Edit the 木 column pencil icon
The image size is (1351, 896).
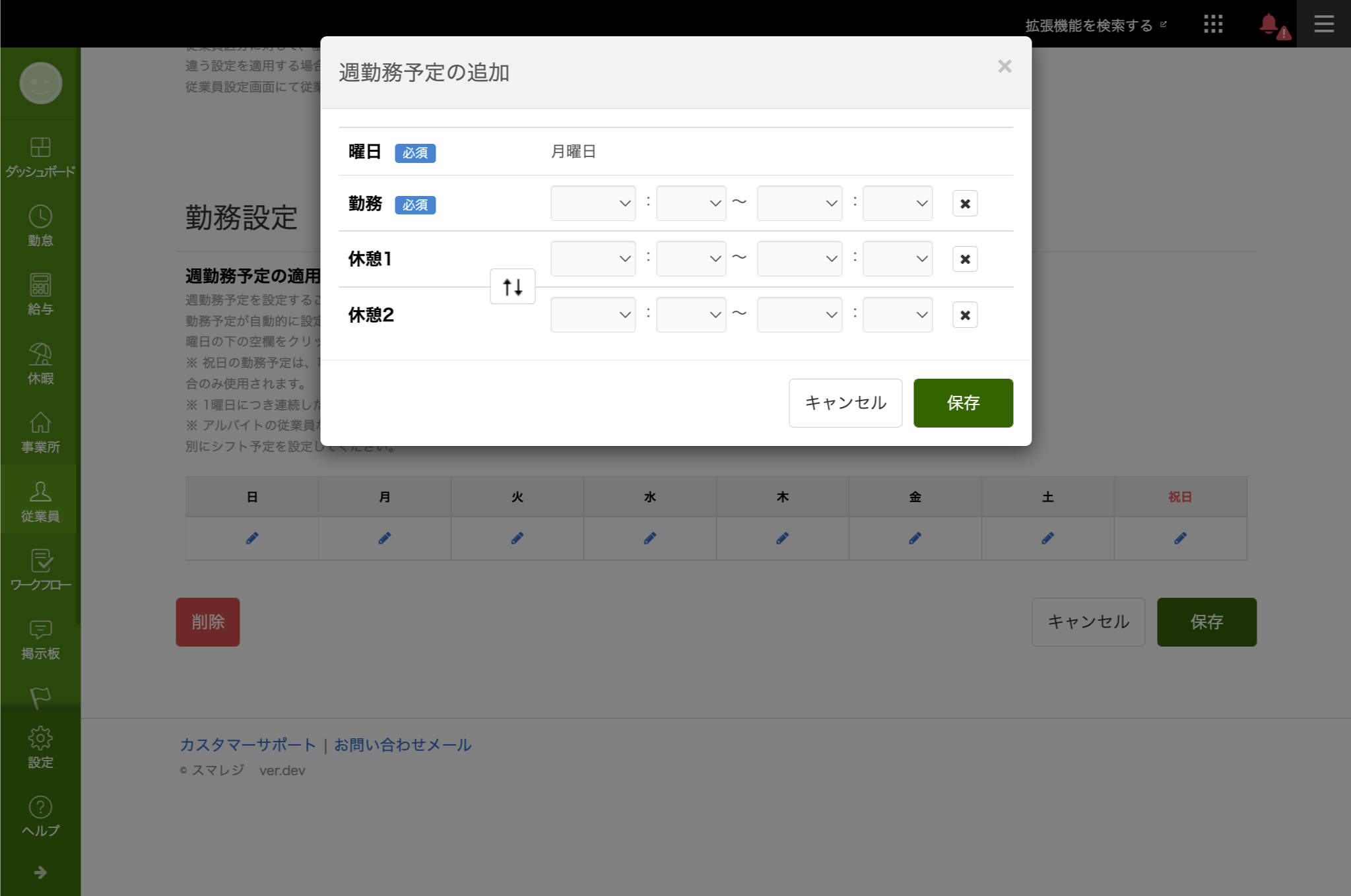[x=783, y=538]
